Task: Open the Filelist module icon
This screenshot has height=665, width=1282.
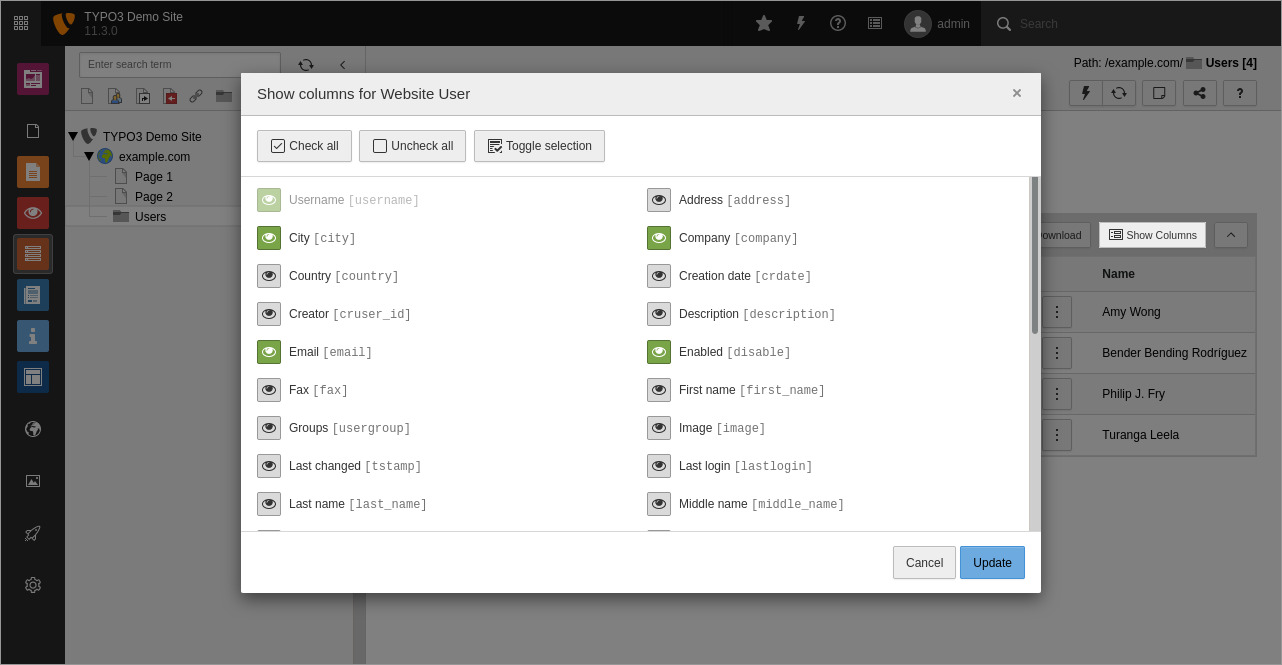Action: (x=33, y=481)
